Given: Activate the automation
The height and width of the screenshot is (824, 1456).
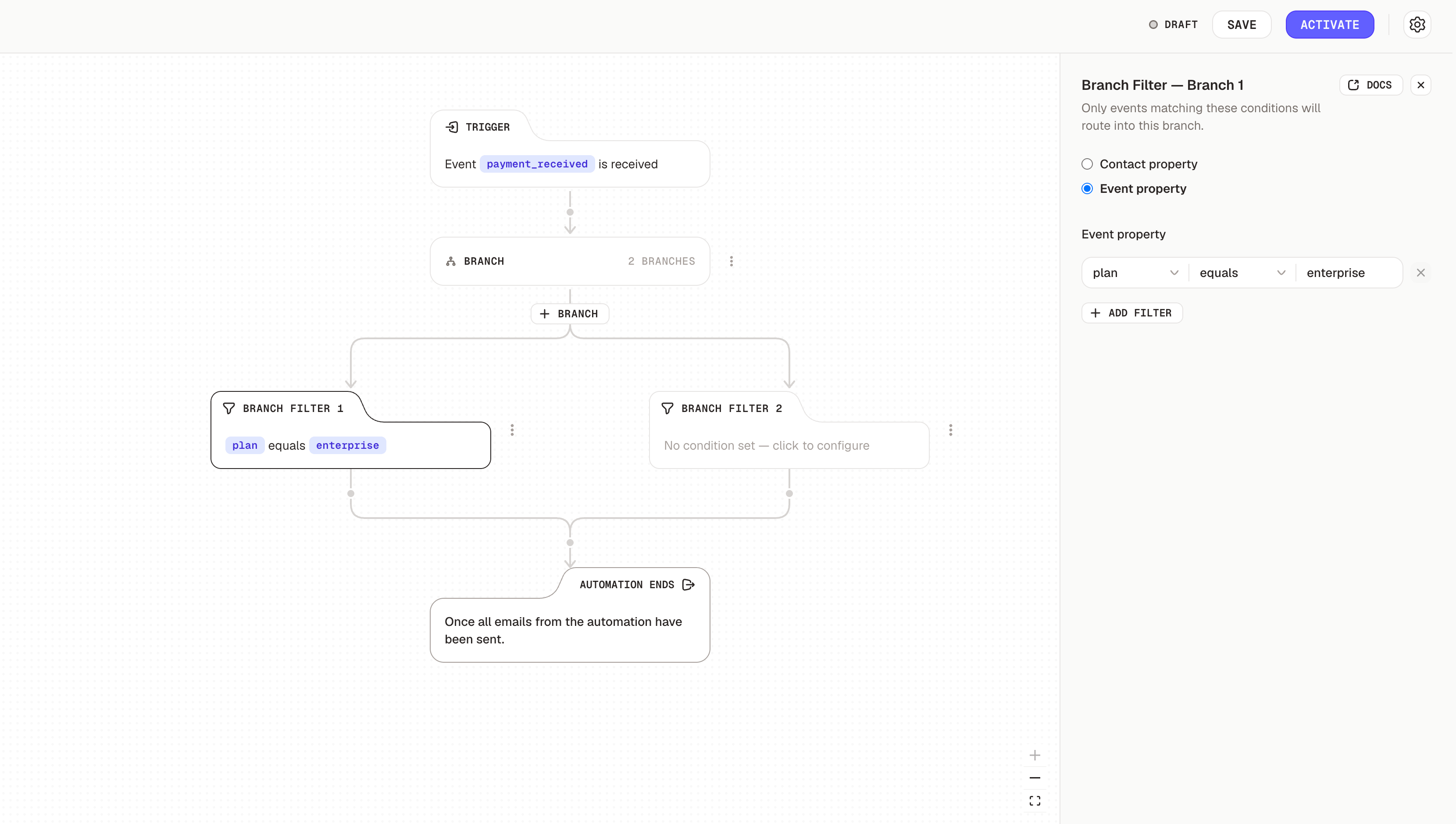Looking at the screenshot, I should pos(1329,25).
